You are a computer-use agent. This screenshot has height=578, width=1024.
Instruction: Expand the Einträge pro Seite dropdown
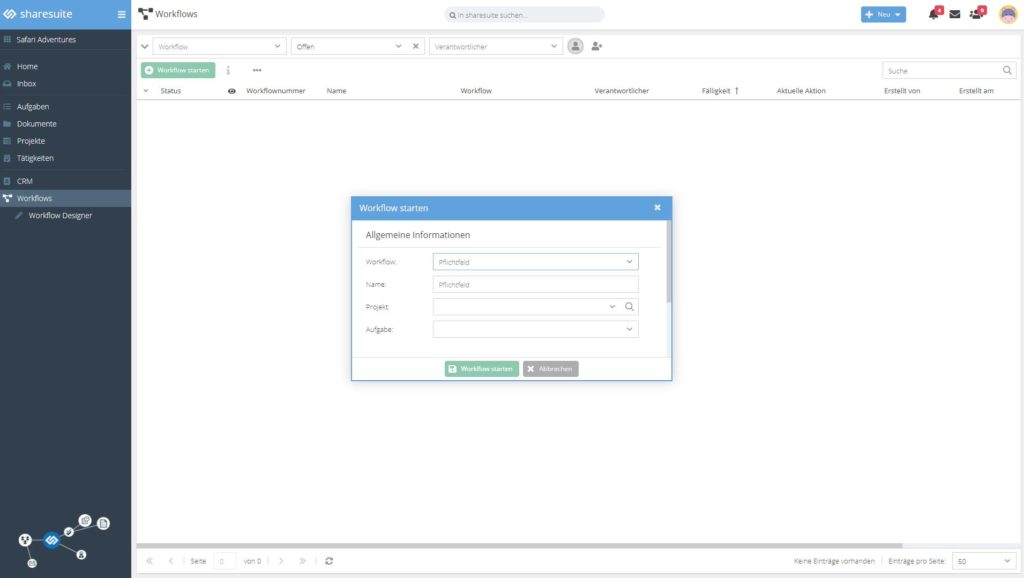point(1006,561)
